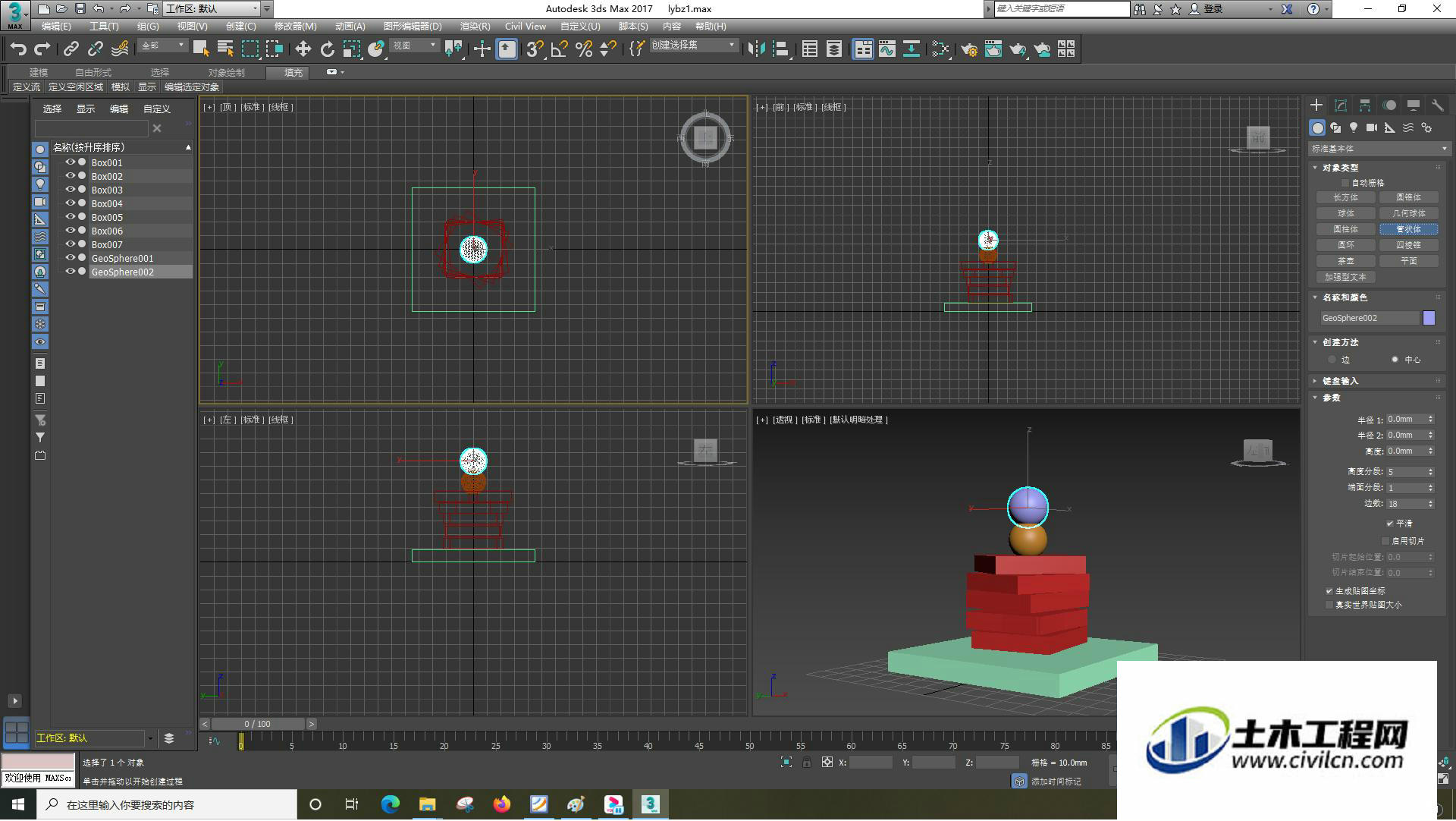Toggle visibility eye of GeoSphere001
1456x821 pixels.
coord(70,258)
